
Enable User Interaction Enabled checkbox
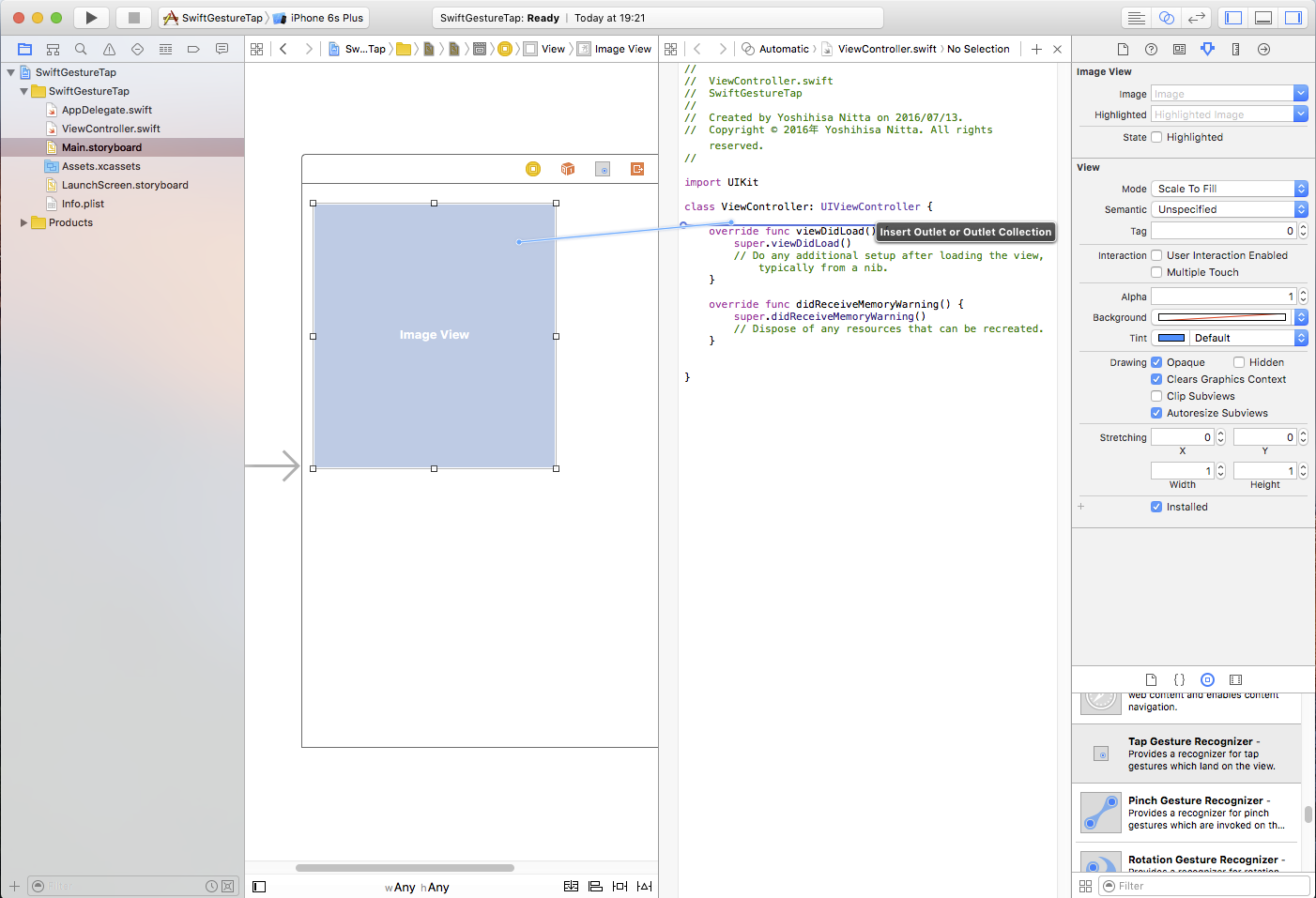(x=1156, y=255)
